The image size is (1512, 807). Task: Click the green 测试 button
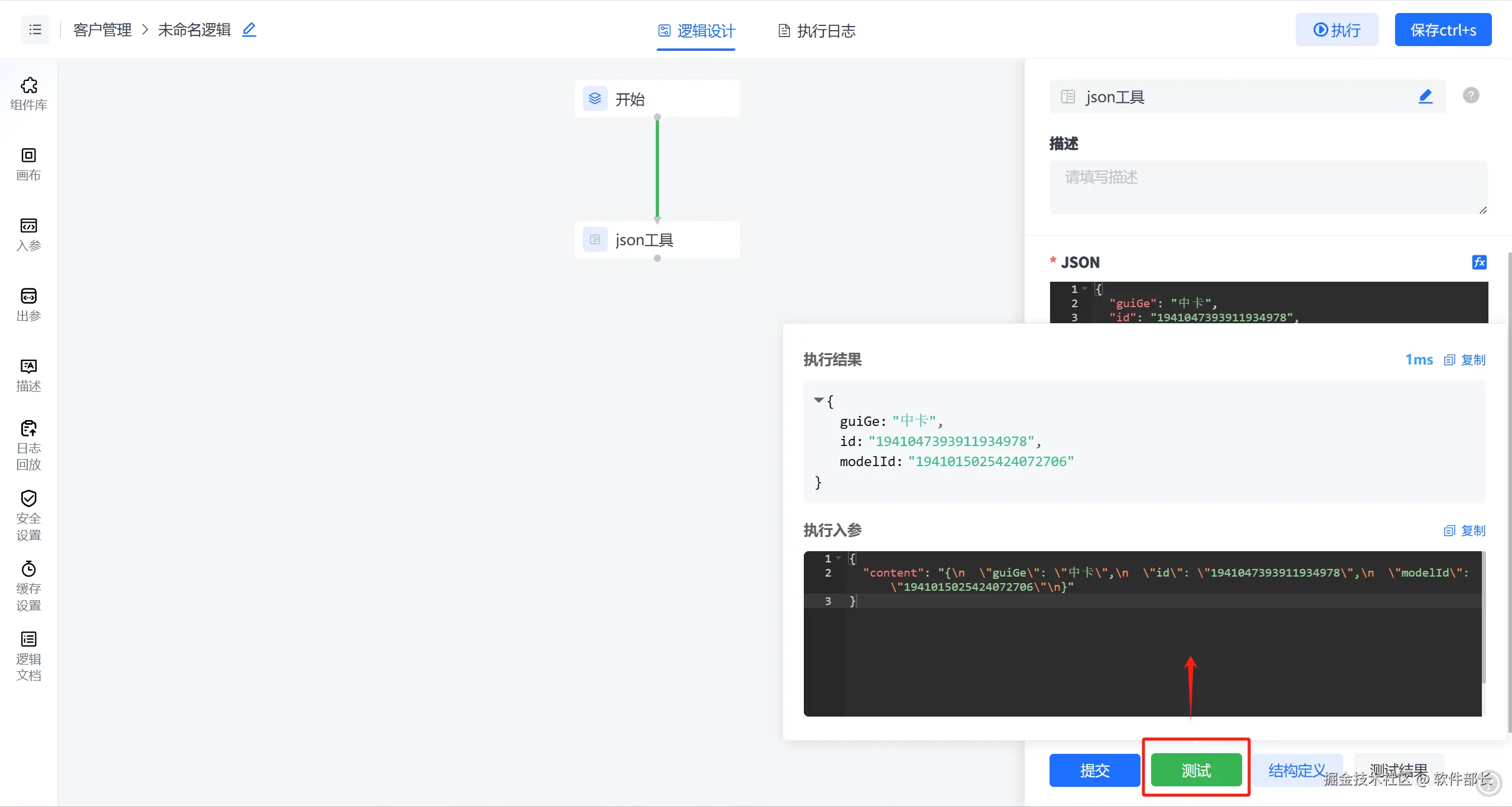1196,770
